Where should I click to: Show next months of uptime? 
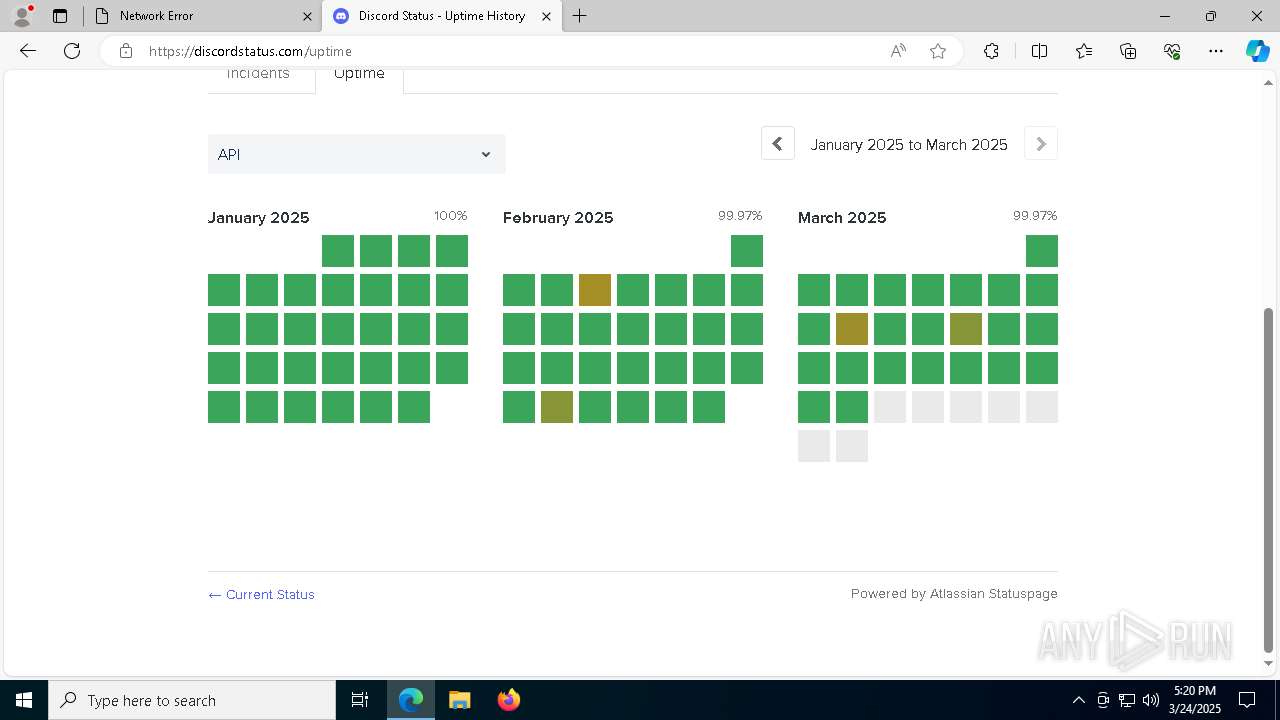click(x=1041, y=144)
